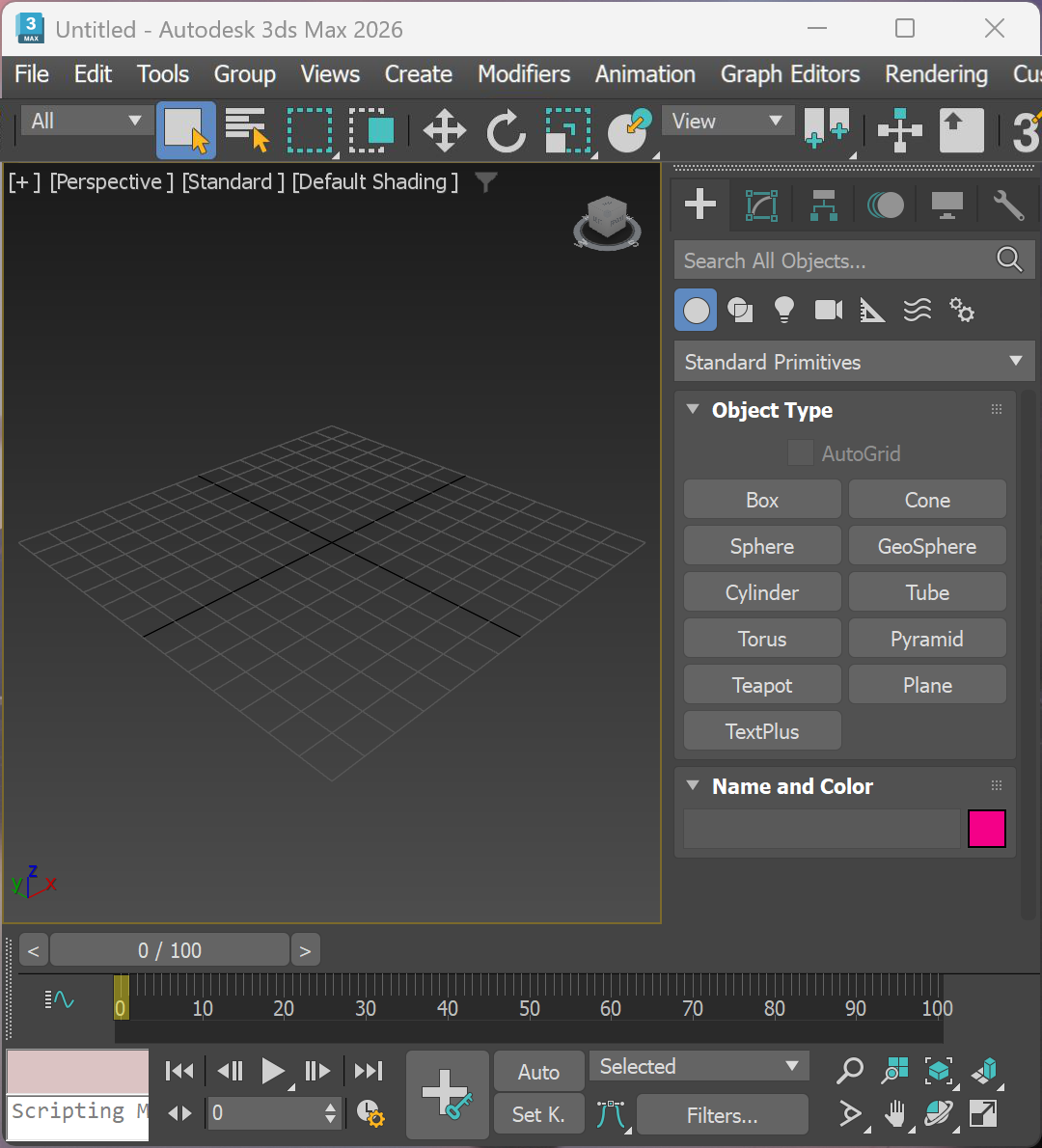Enable the AutoGrid checkbox

[800, 453]
